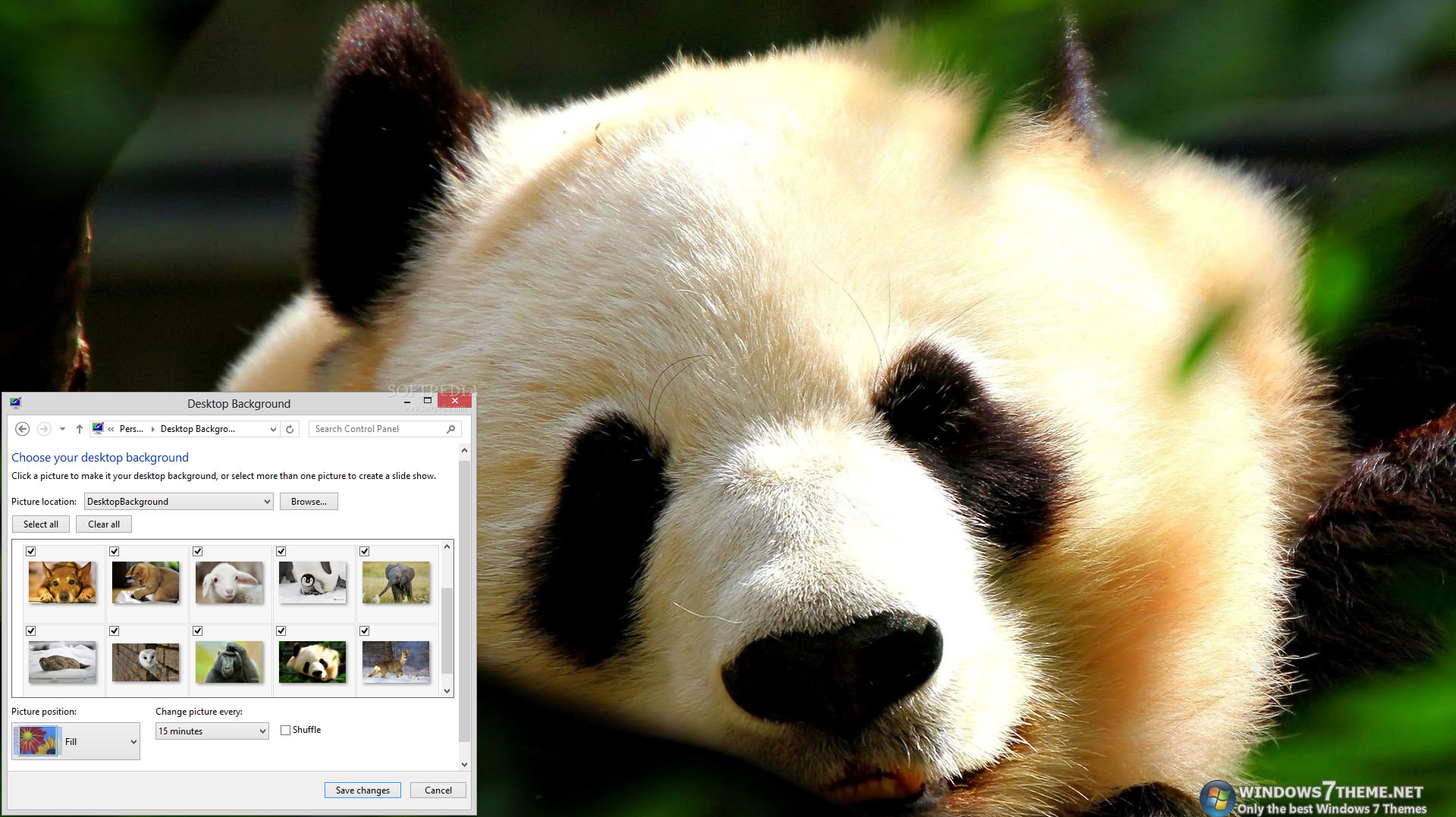
Task: Uncheck the panda wallpaper checkbox
Action: (281, 631)
